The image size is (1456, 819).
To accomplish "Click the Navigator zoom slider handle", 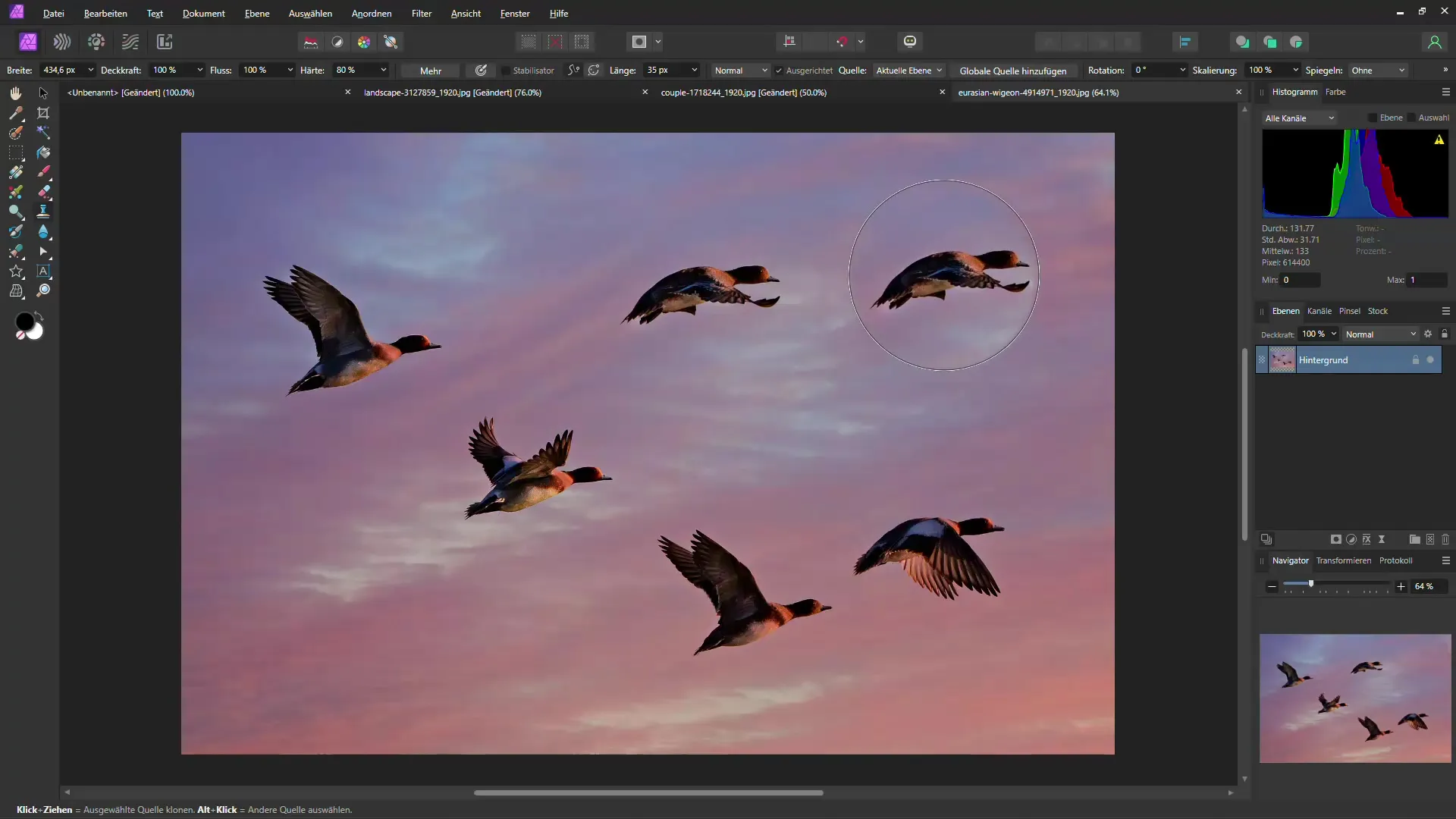I will [1310, 584].
